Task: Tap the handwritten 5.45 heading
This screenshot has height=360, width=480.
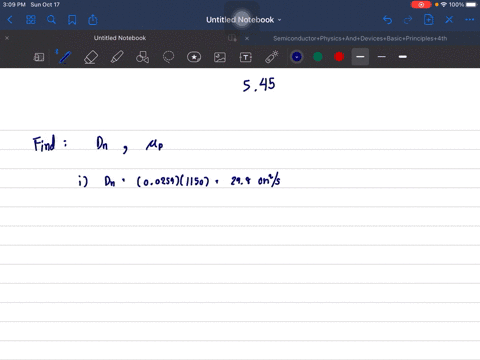Action: point(259,84)
